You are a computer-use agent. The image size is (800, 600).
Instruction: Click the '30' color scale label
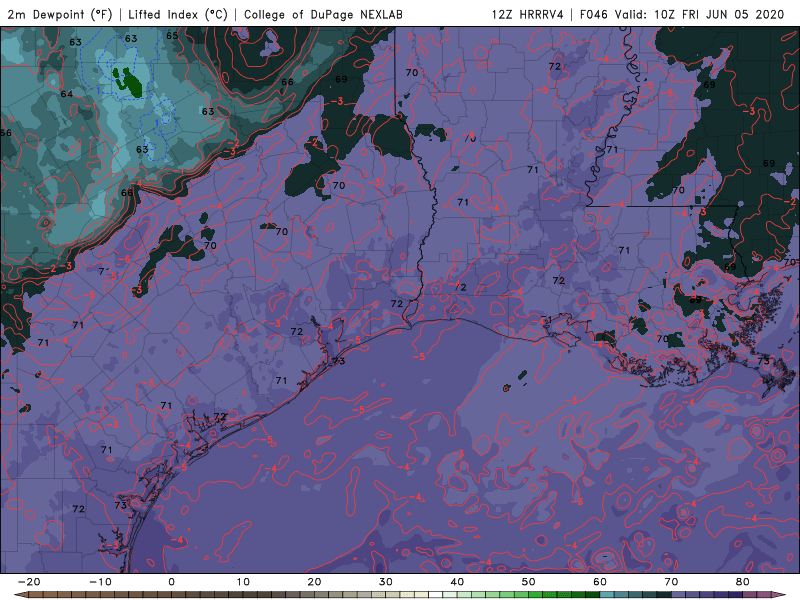coord(386,582)
